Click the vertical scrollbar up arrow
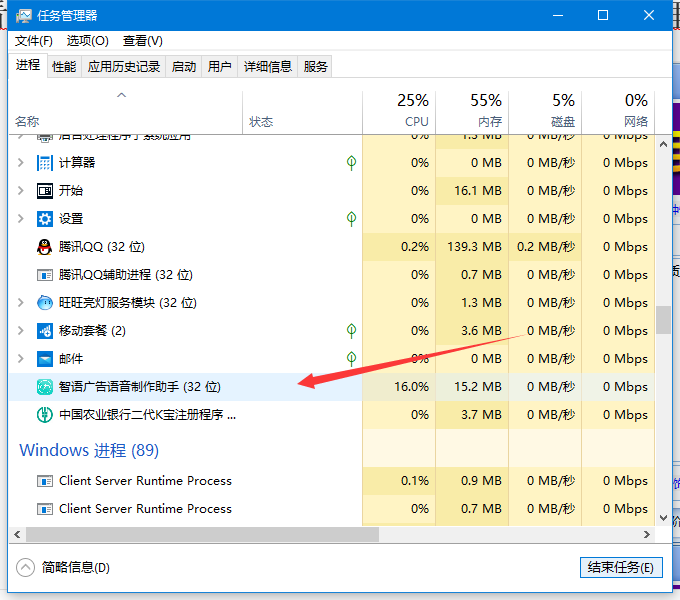This screenshot has height=600, width=680. coord(663,144)
